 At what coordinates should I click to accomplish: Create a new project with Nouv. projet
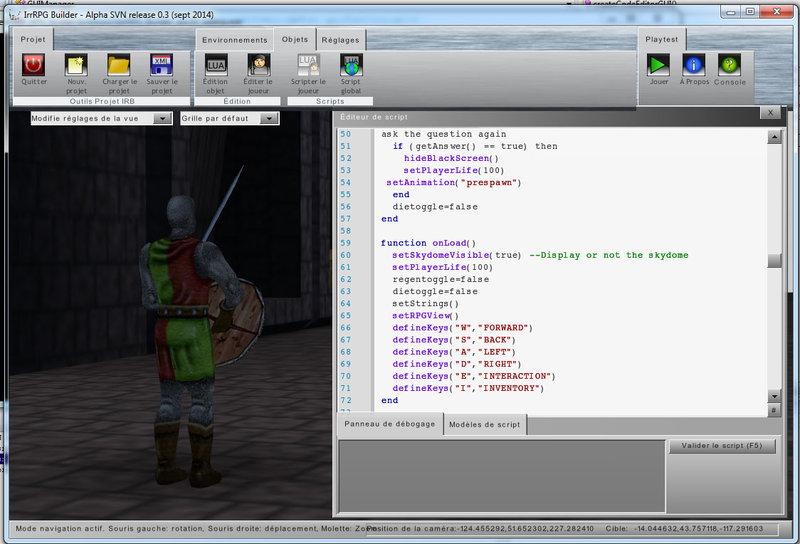pyautogui.click(x=76, y=66)
